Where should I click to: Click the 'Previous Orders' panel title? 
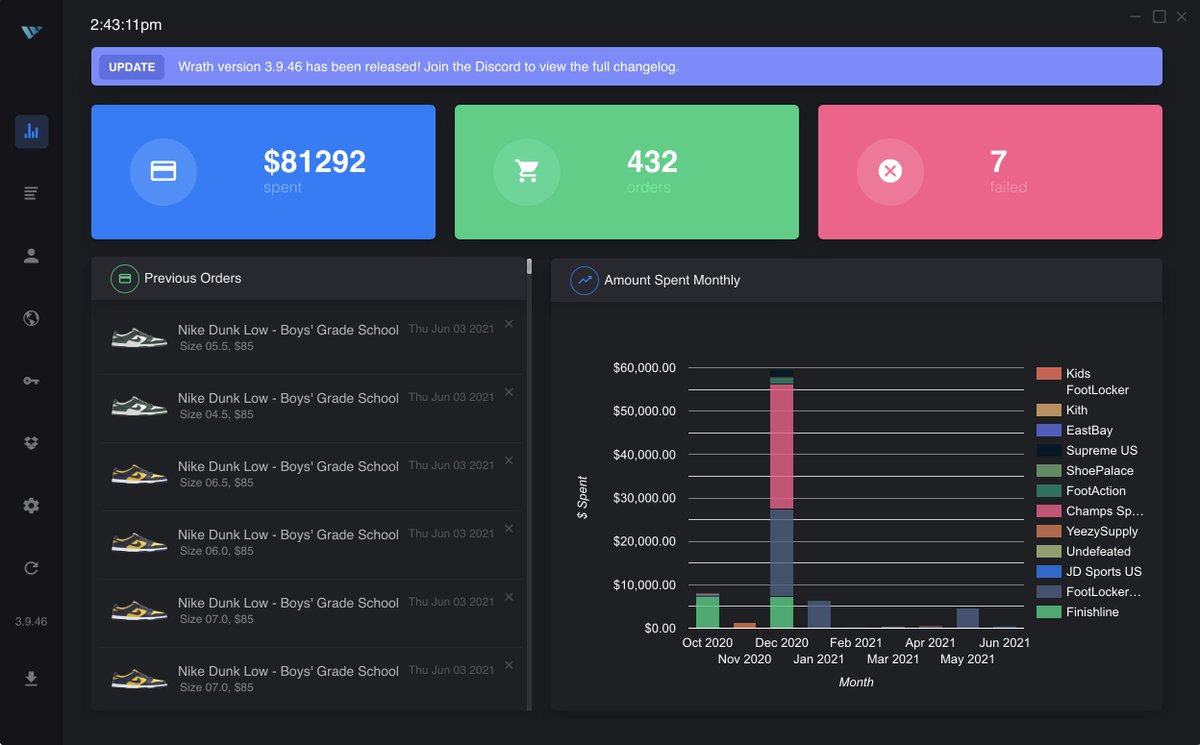tap(193, 278)
